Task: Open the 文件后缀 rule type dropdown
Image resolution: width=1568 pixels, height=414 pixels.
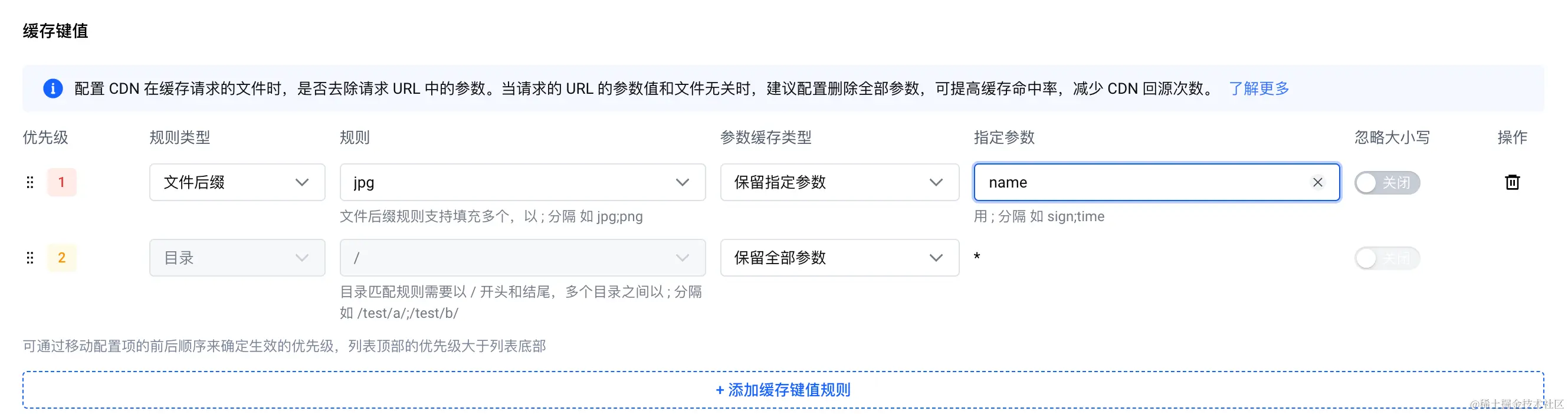Action: [x=237, y=182]
